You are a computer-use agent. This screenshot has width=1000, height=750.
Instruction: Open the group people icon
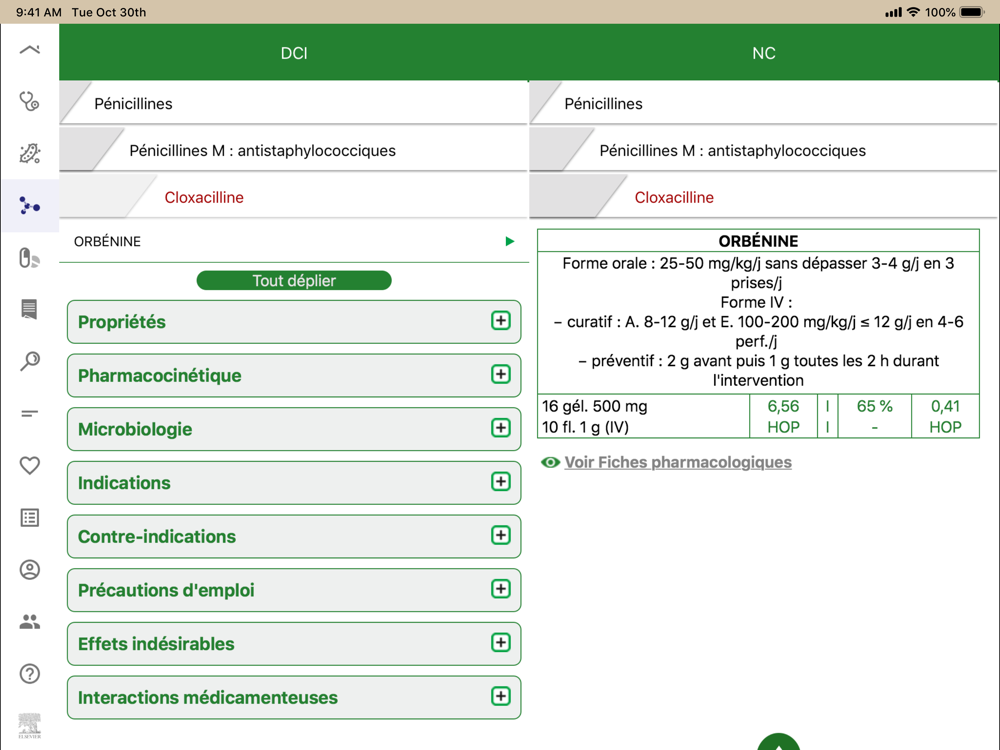pos(29,621)
